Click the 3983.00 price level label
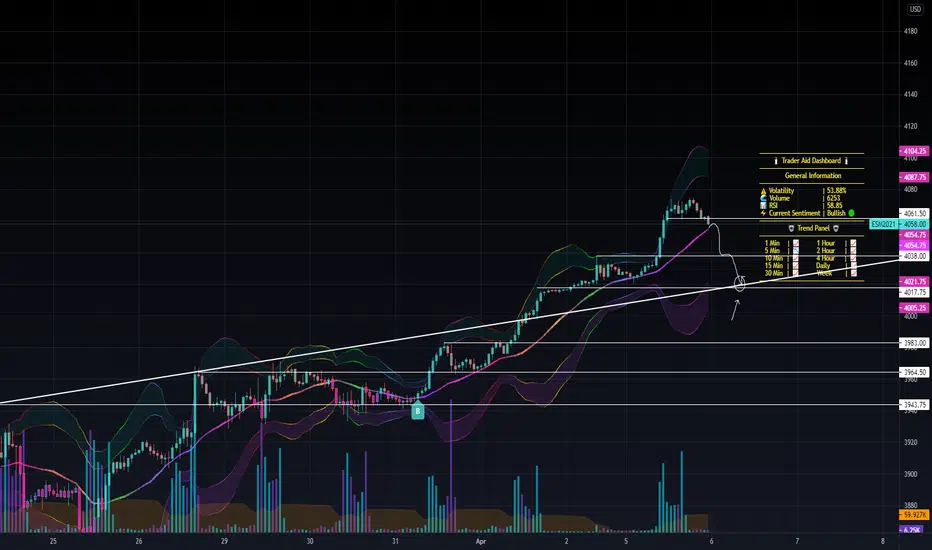This screenshot has height=550, width=932. (x=914, y=343)
